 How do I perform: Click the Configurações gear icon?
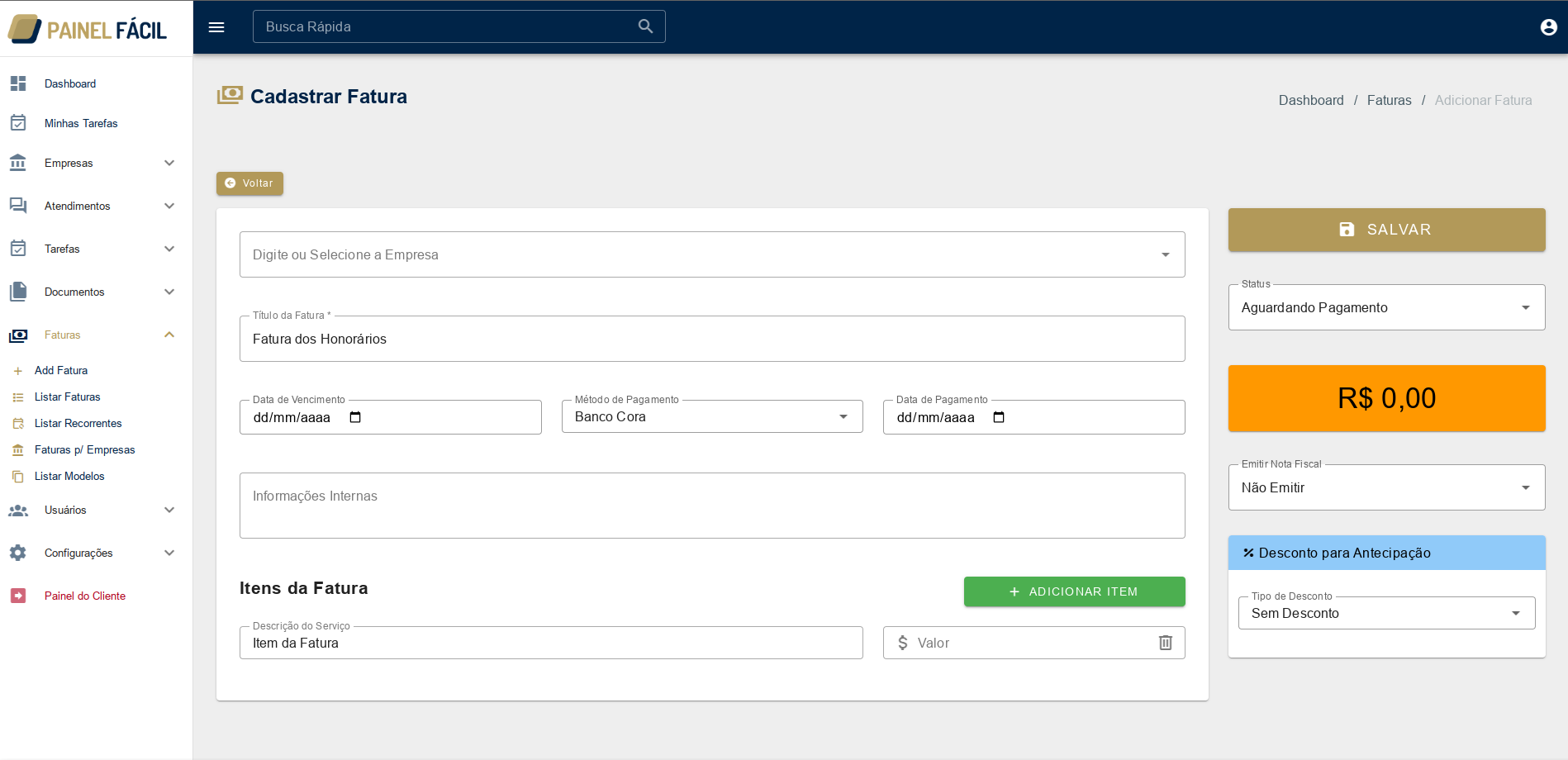18,553
